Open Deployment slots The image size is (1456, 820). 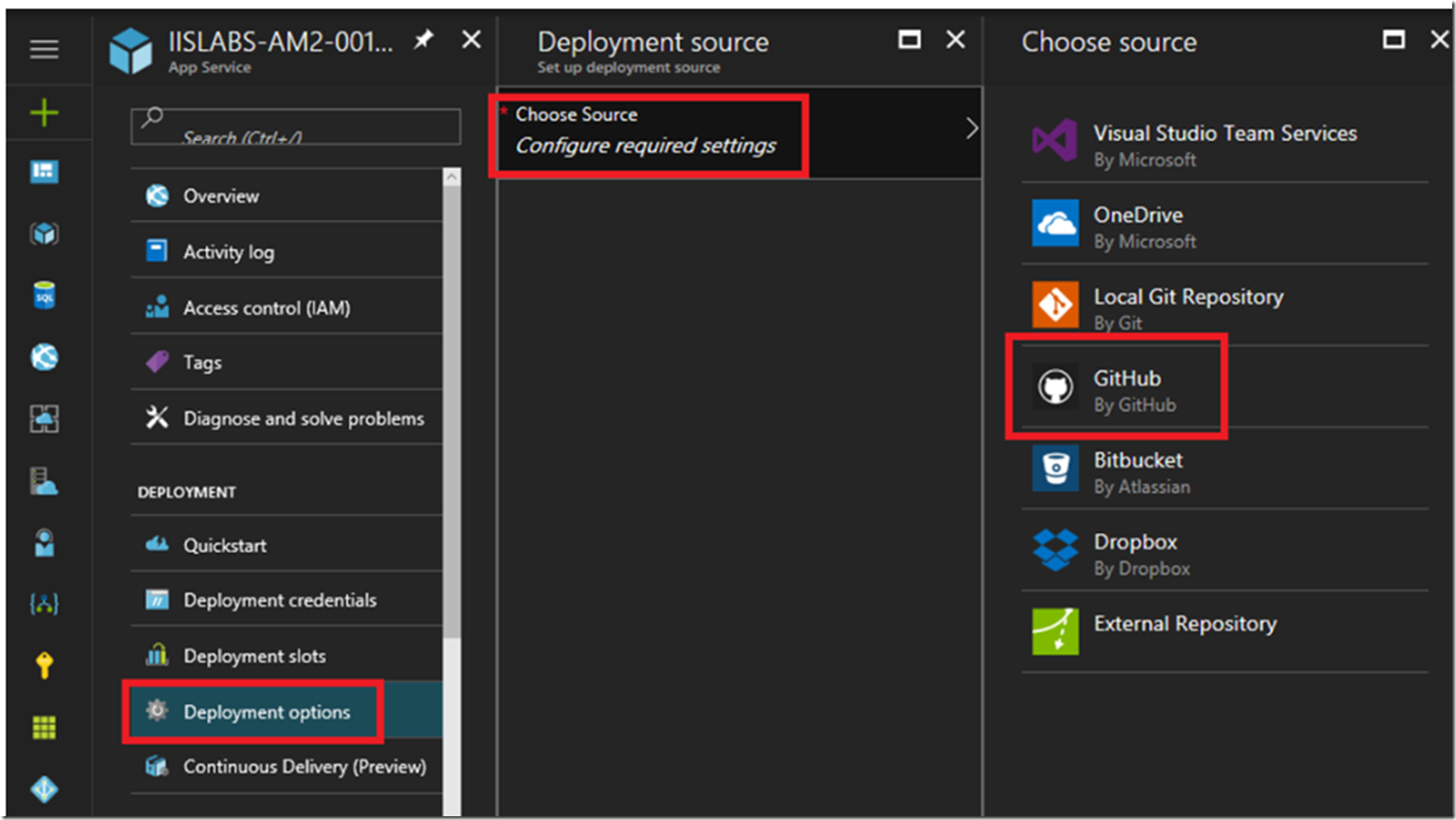point(286,655)
